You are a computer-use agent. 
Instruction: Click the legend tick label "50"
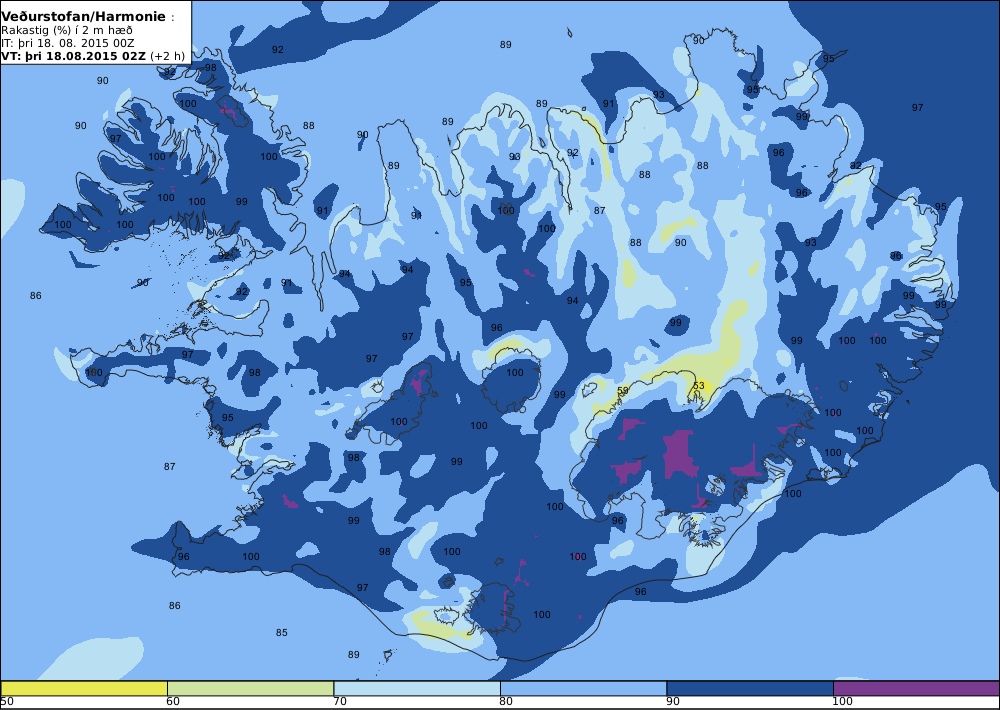7,702
